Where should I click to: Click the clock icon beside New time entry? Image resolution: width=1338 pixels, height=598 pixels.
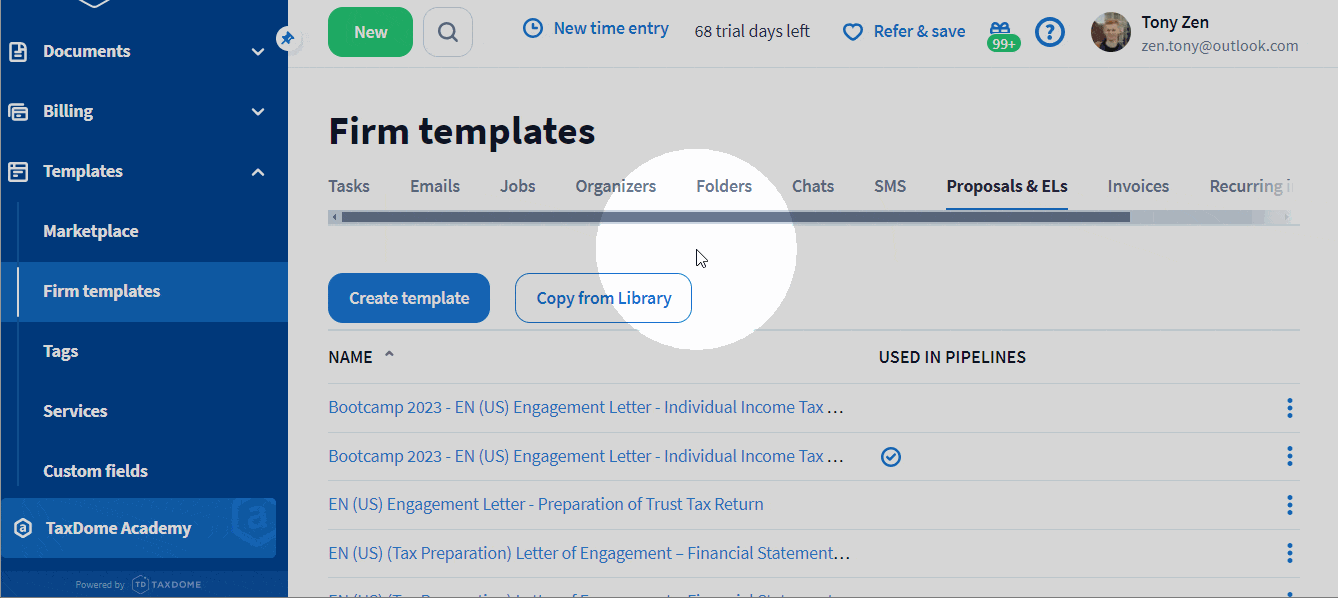(533, 29)
